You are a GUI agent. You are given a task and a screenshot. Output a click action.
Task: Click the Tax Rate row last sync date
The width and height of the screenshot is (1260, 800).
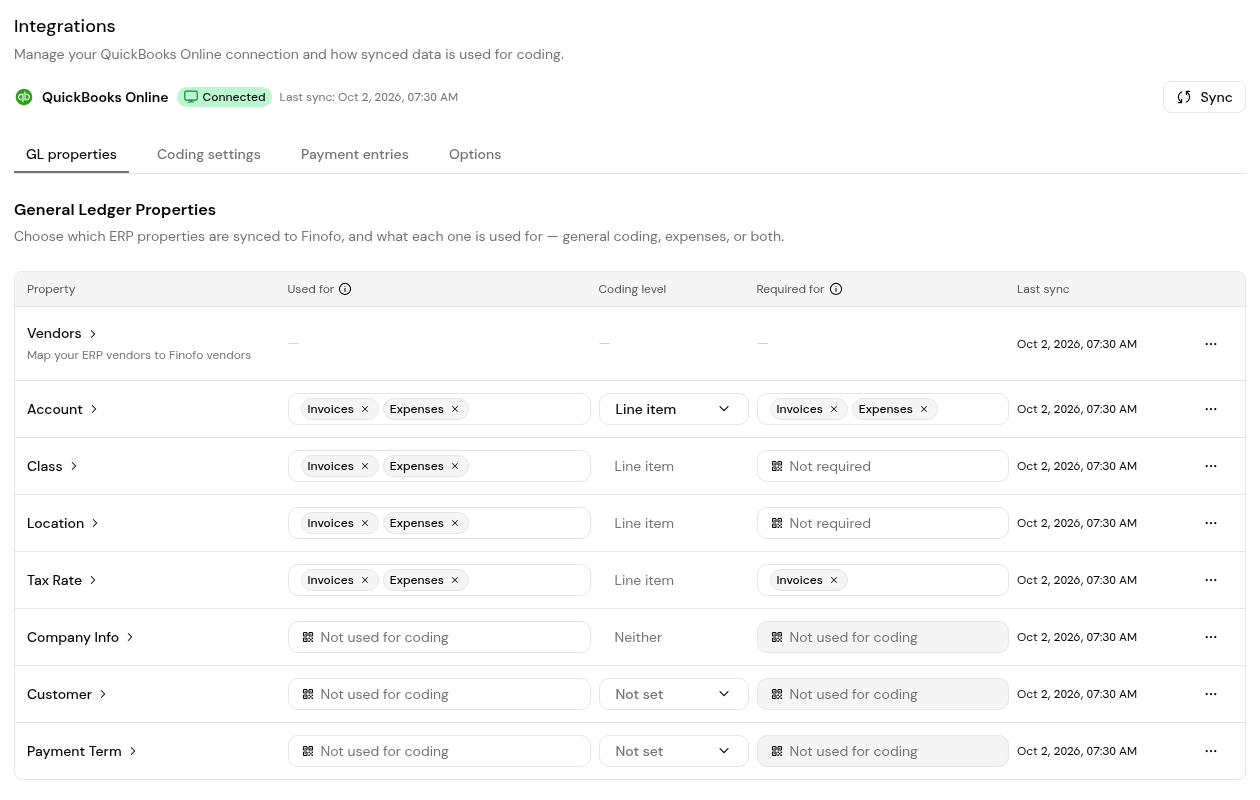[1077, 580]
